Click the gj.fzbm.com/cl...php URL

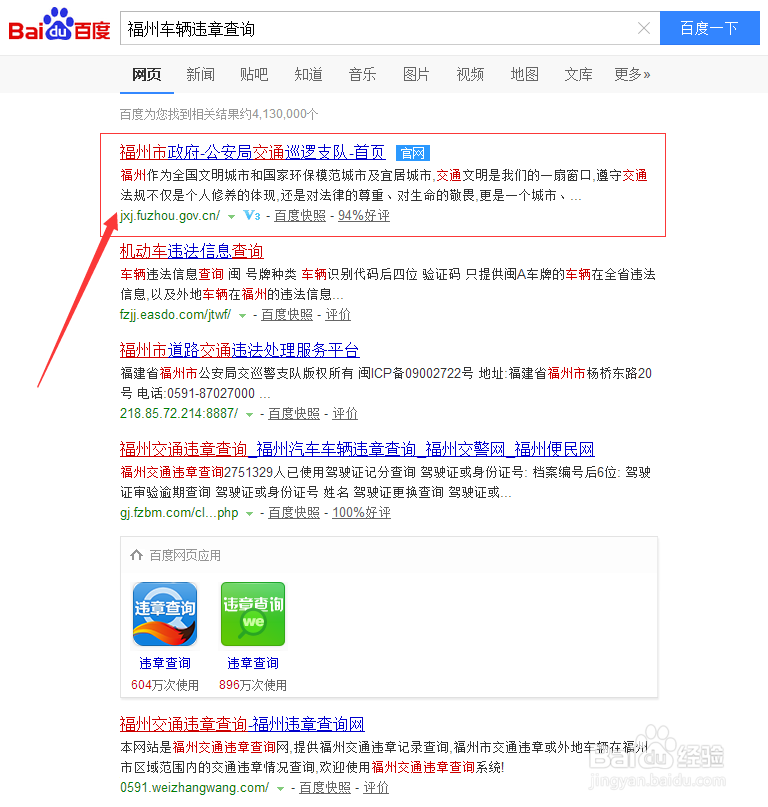(x=179, y=513)
